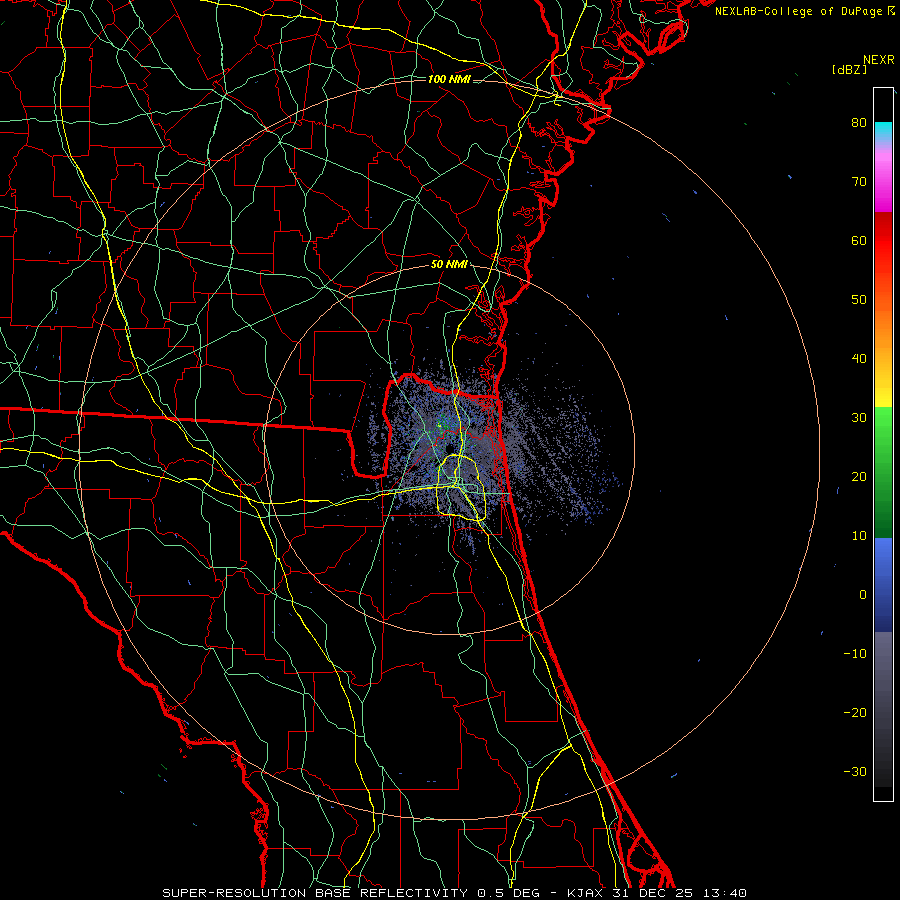
Task: Click the 60 value on the dBZ scale
Action: [859, 241]
